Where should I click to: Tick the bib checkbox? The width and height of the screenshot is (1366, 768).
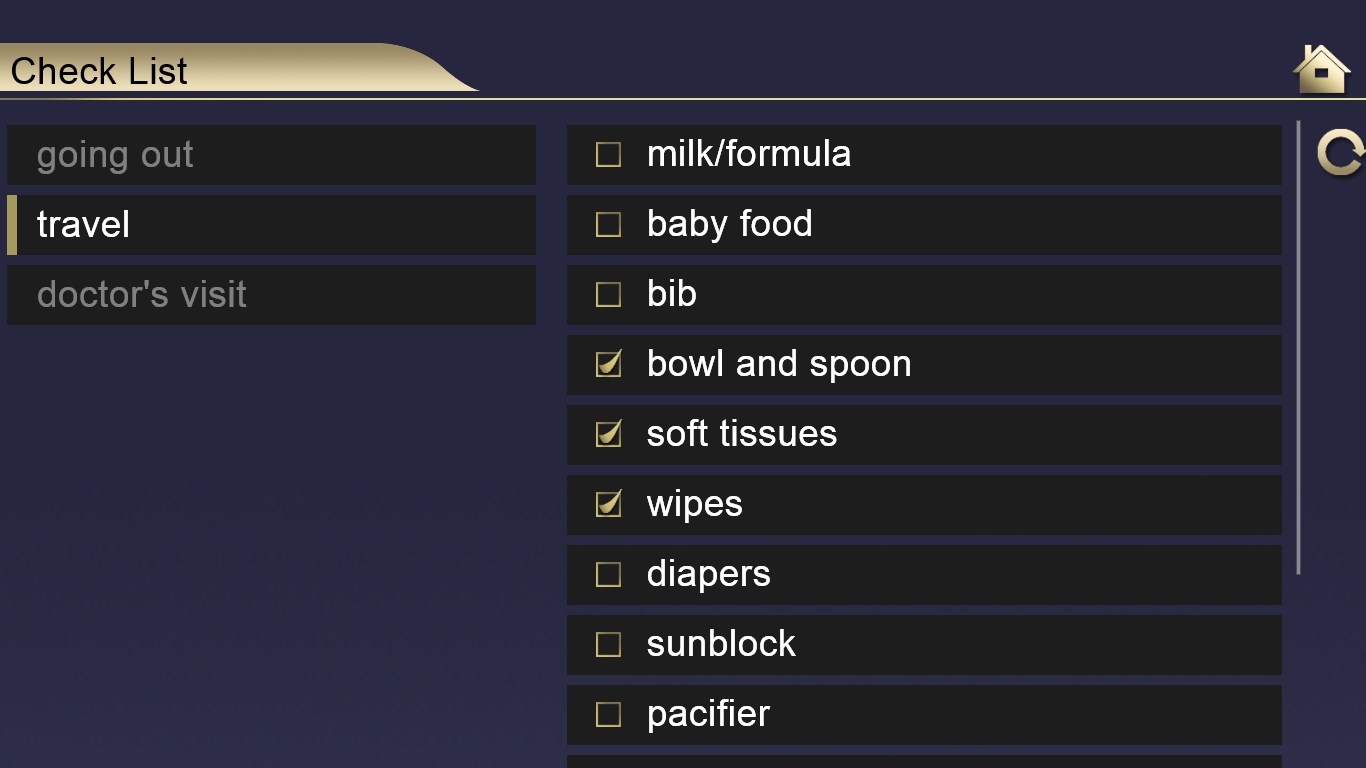(608, 295)
